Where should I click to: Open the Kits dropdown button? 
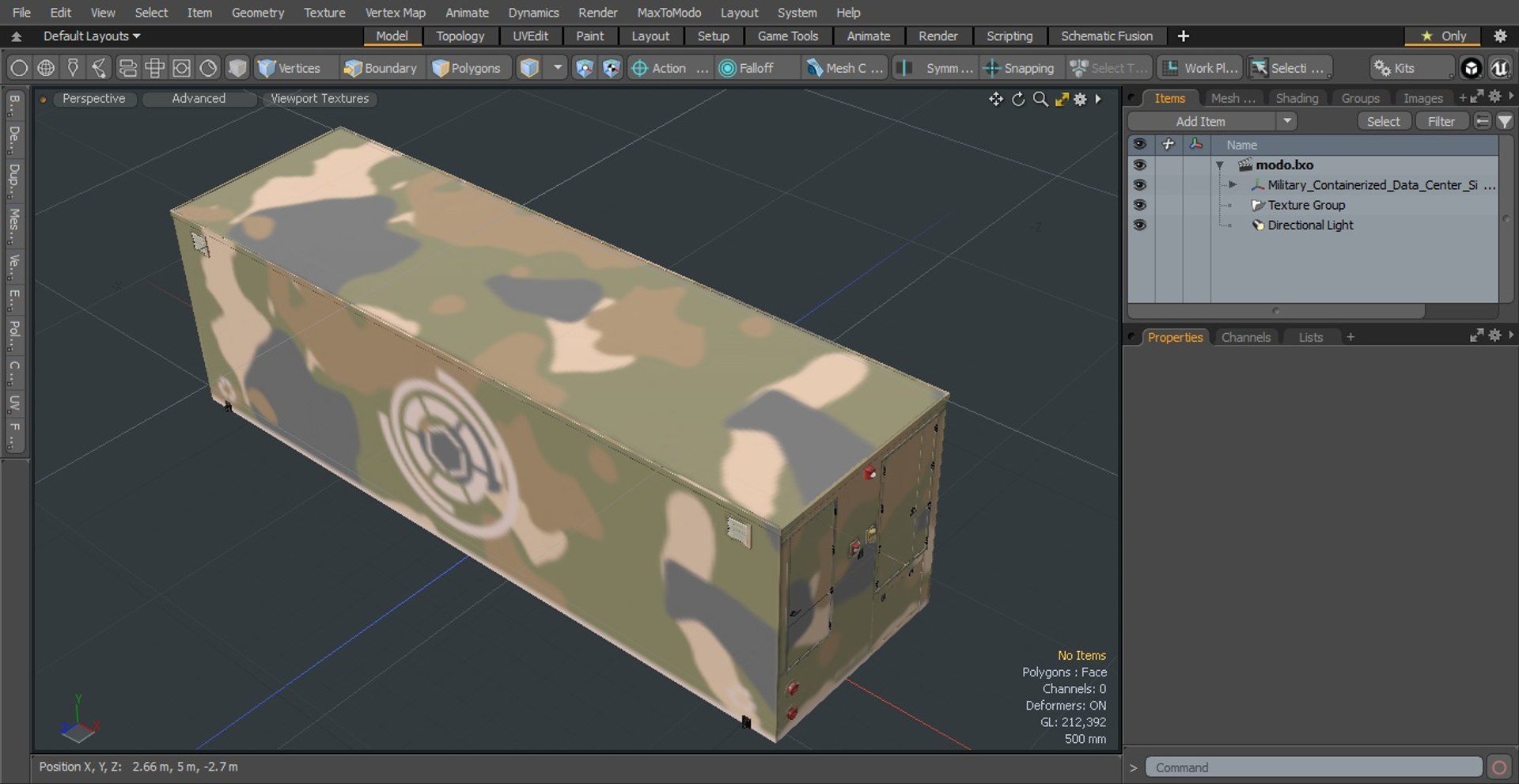[1412, 68]
